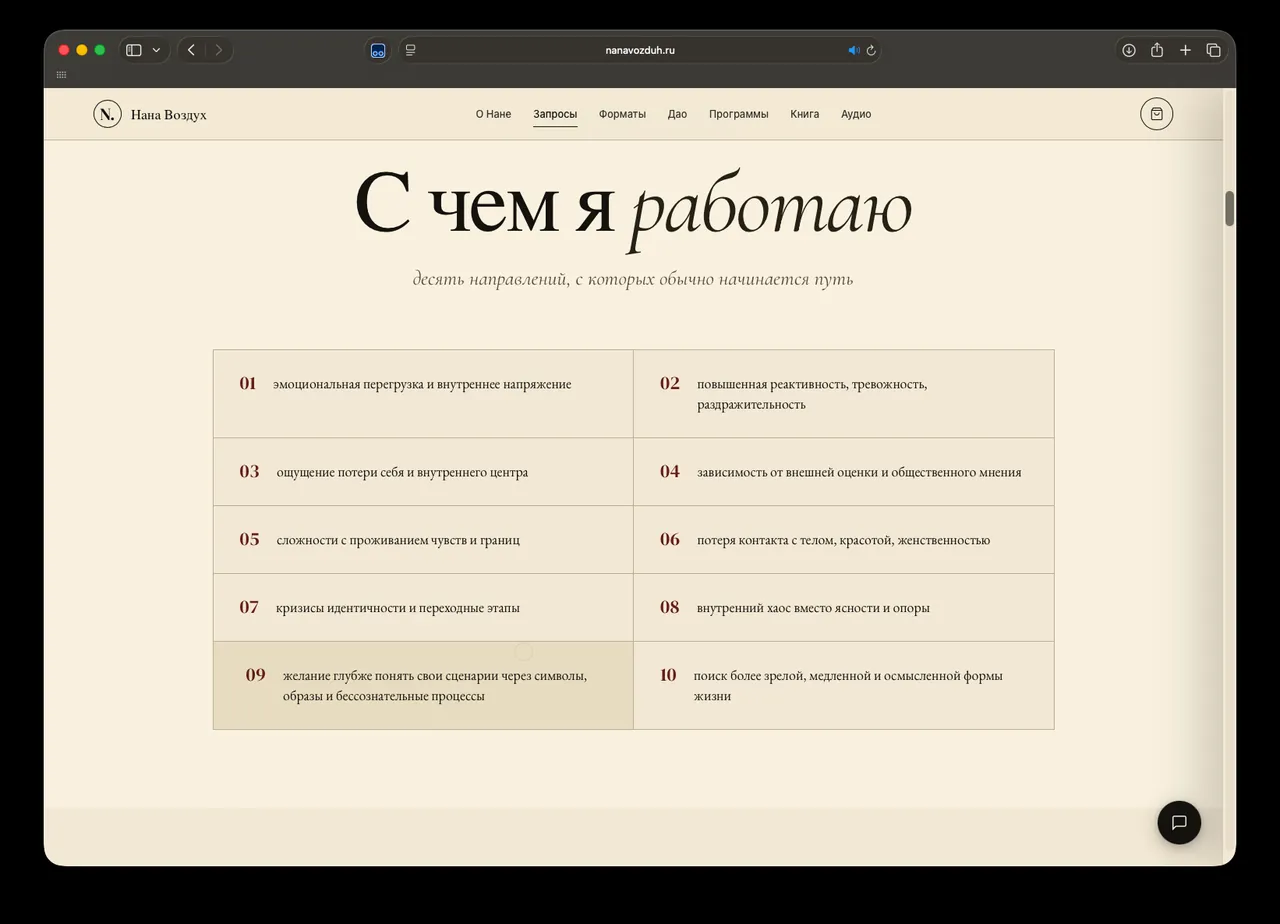The width and height of the screenshot is (1280, 924).
Task: Show tab overview icon
Action: [1213, 50]
